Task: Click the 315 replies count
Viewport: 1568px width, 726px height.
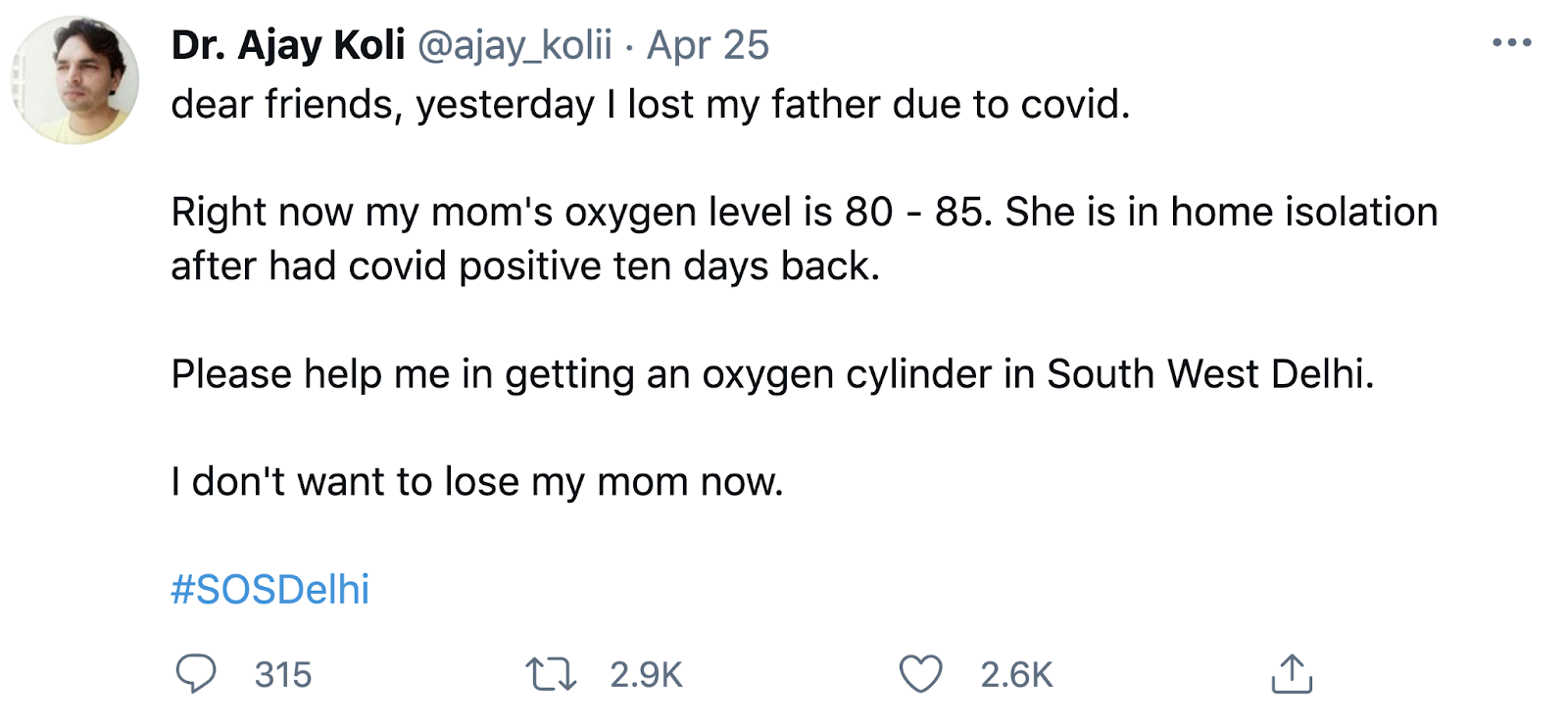Action: click(283, 675)
